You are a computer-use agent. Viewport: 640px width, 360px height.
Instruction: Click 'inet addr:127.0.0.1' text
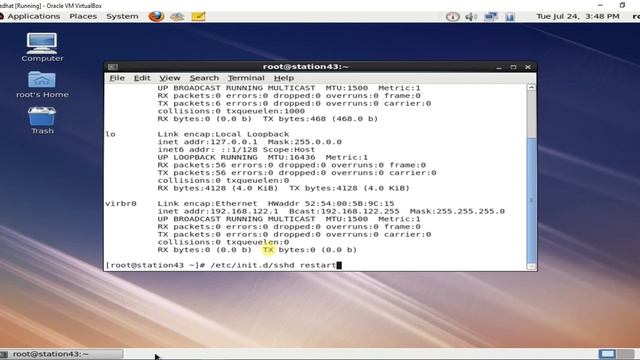[208, 142]
